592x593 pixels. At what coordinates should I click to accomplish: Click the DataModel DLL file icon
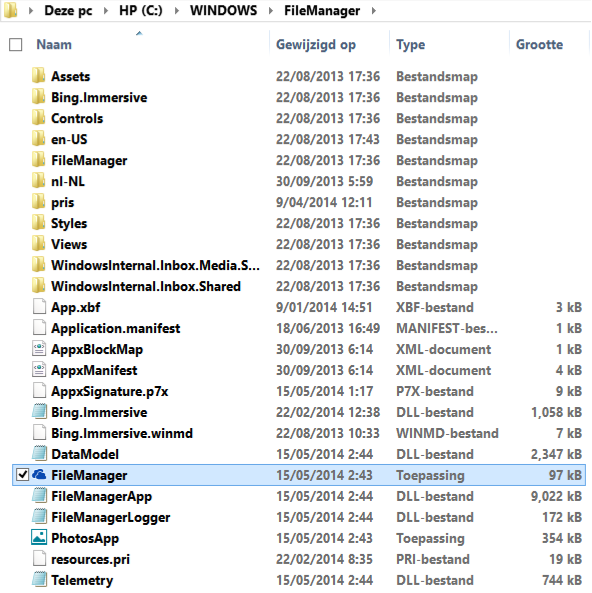coord(39,453)
